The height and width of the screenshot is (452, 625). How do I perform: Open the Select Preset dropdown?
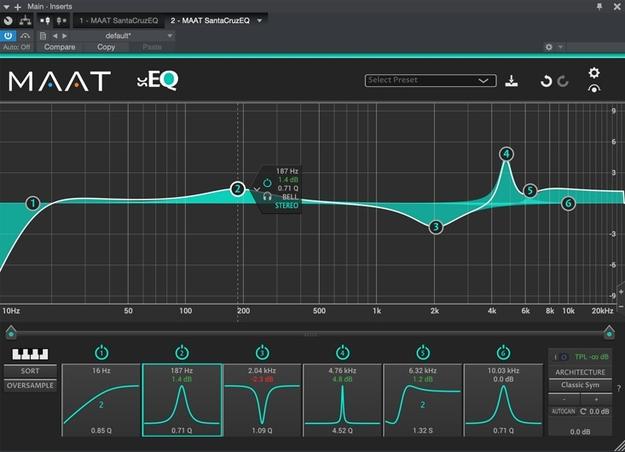(x=430, y=81)
